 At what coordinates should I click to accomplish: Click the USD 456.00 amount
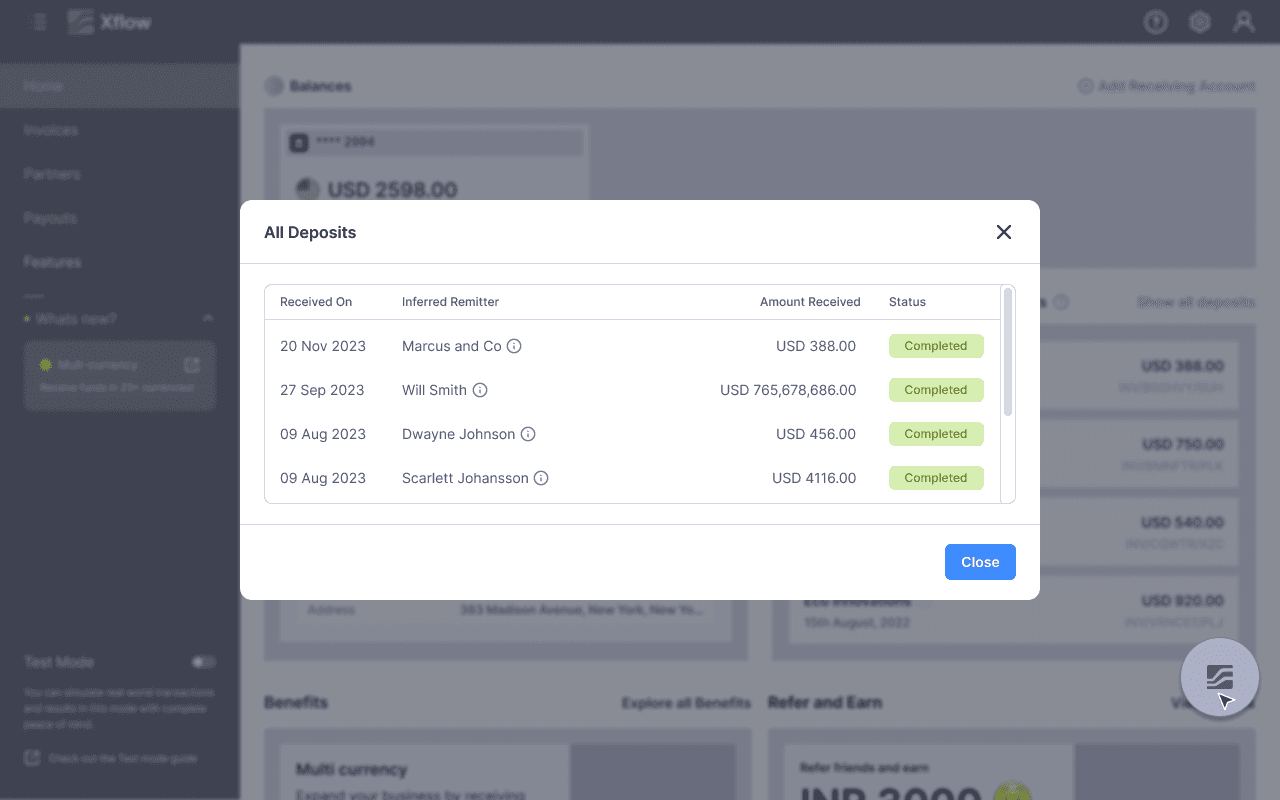[x=816, y=434]
